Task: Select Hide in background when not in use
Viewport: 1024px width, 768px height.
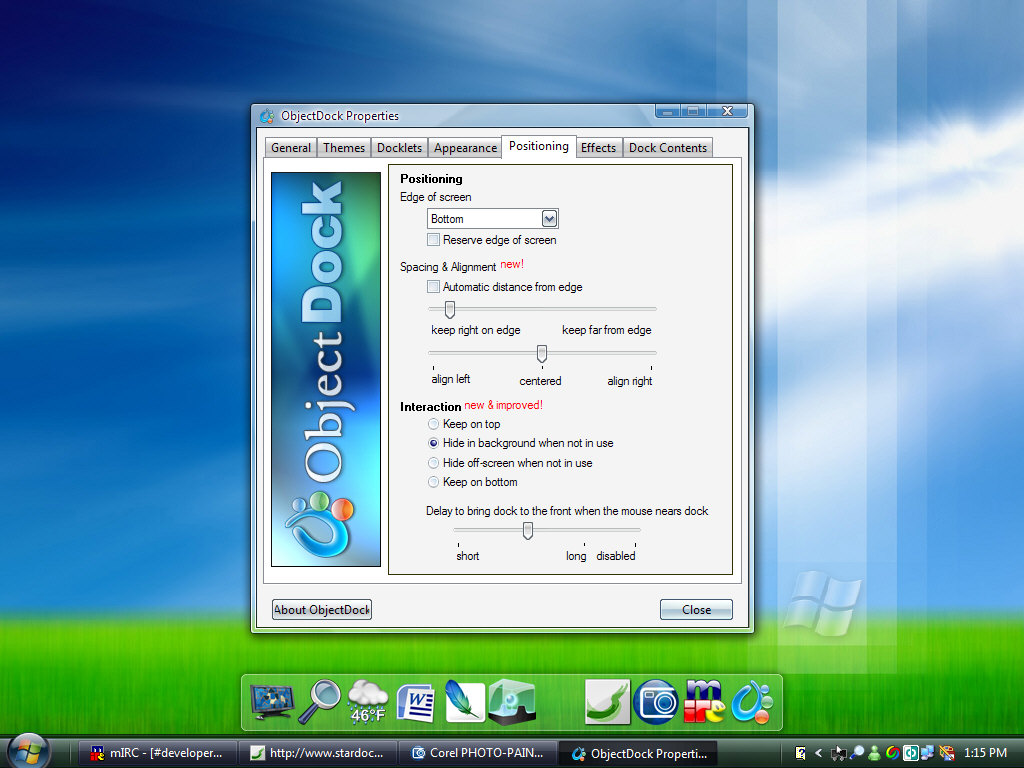Action: (433, 443)
